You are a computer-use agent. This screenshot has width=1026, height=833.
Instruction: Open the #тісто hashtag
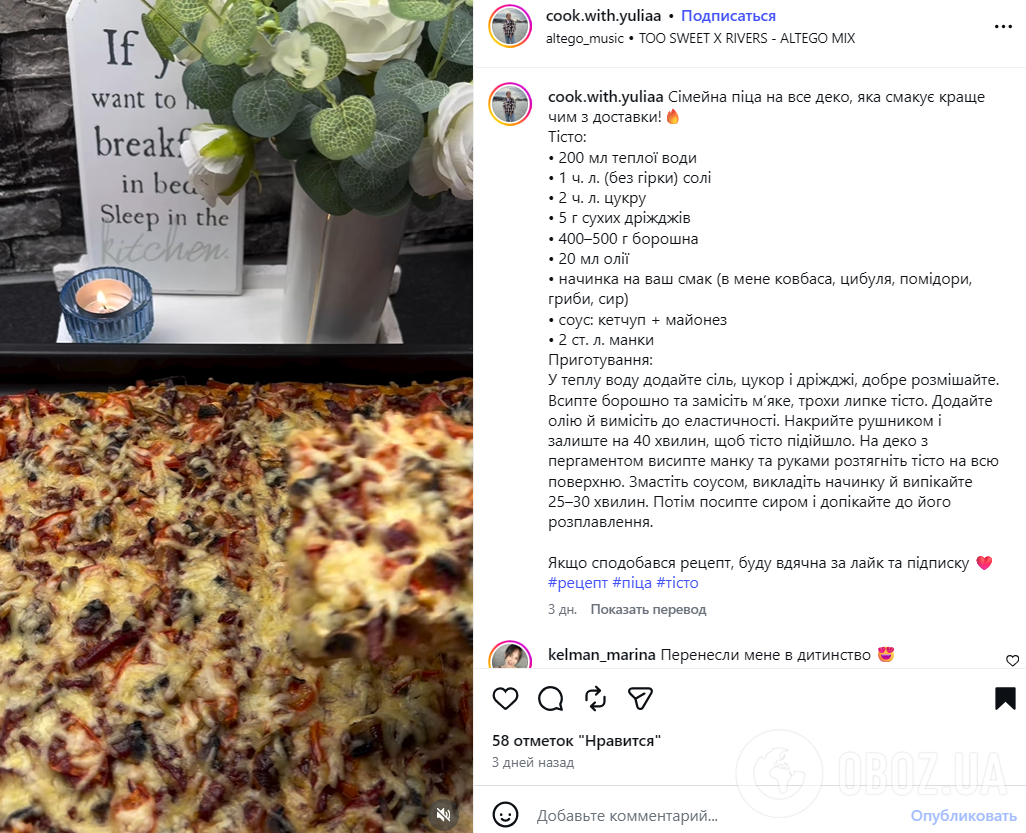pos(677,582)
